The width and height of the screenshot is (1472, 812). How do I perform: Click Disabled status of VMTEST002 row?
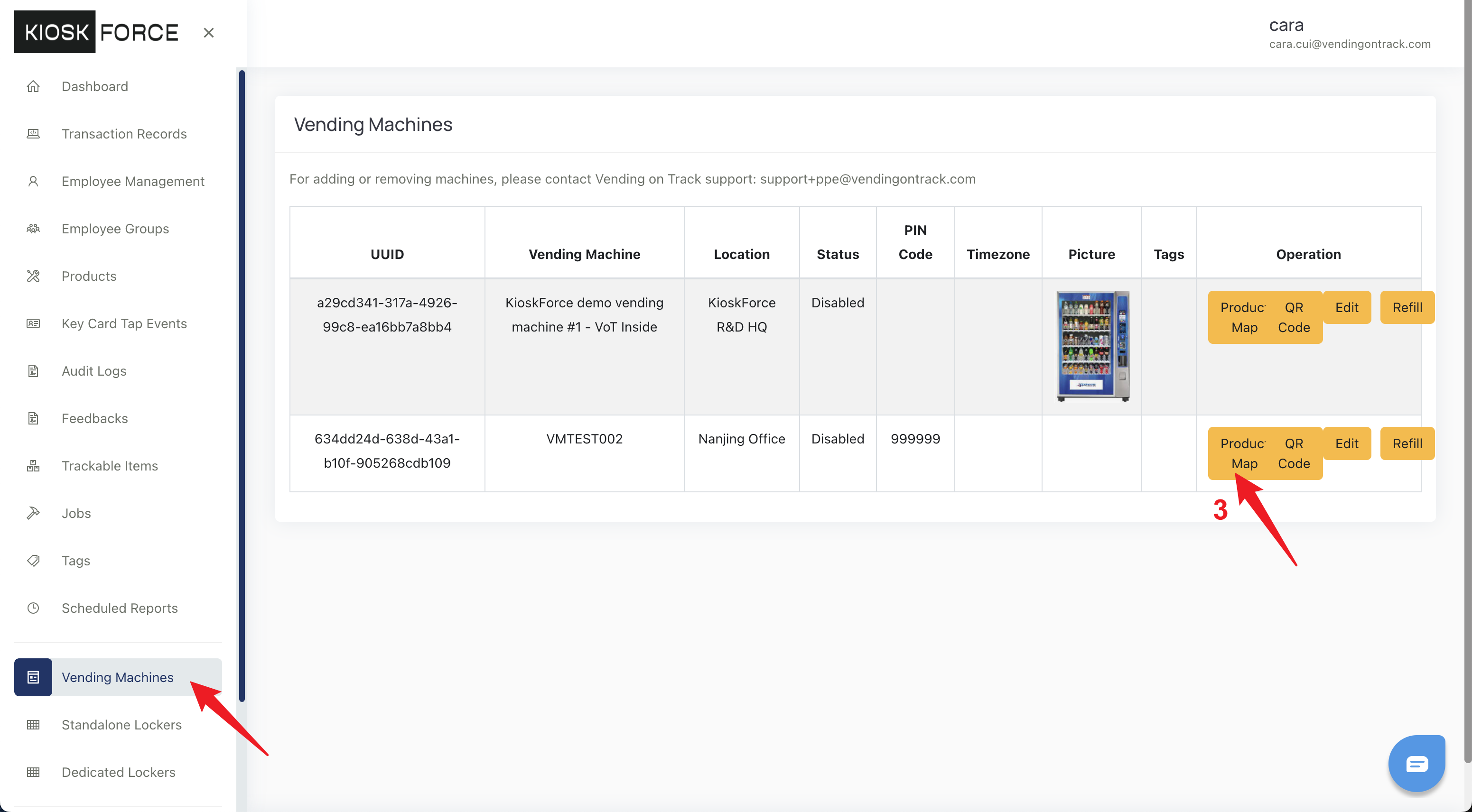tap(837, 439)
